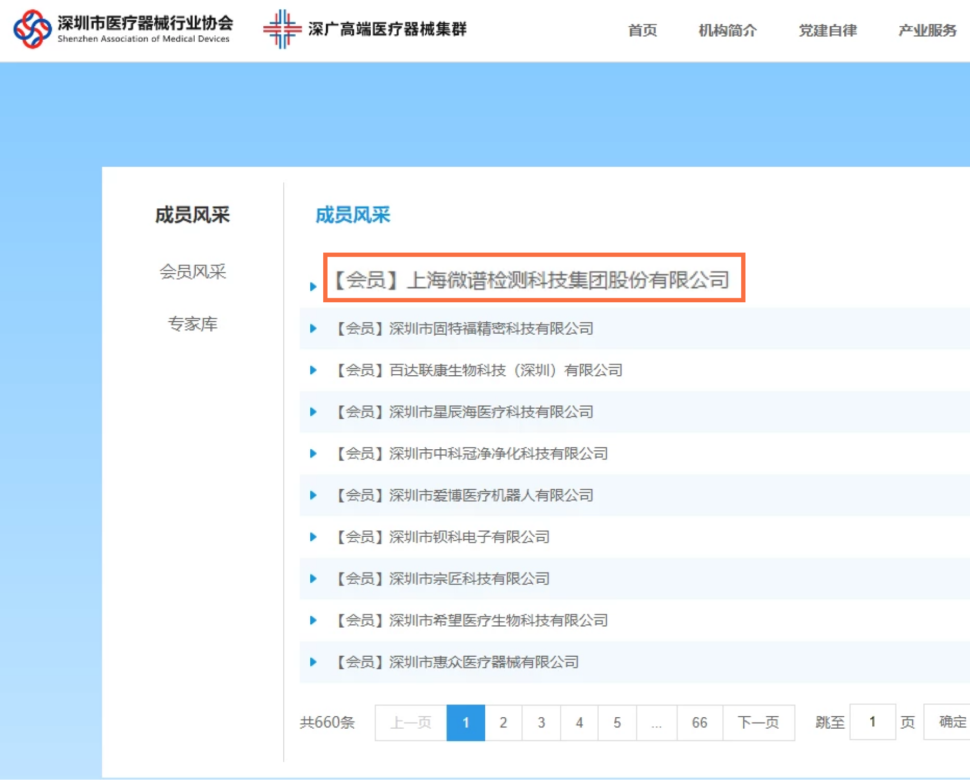The image size is (970, 783).
Task: Click the 下一页 next page button
Action: [758, 722]
